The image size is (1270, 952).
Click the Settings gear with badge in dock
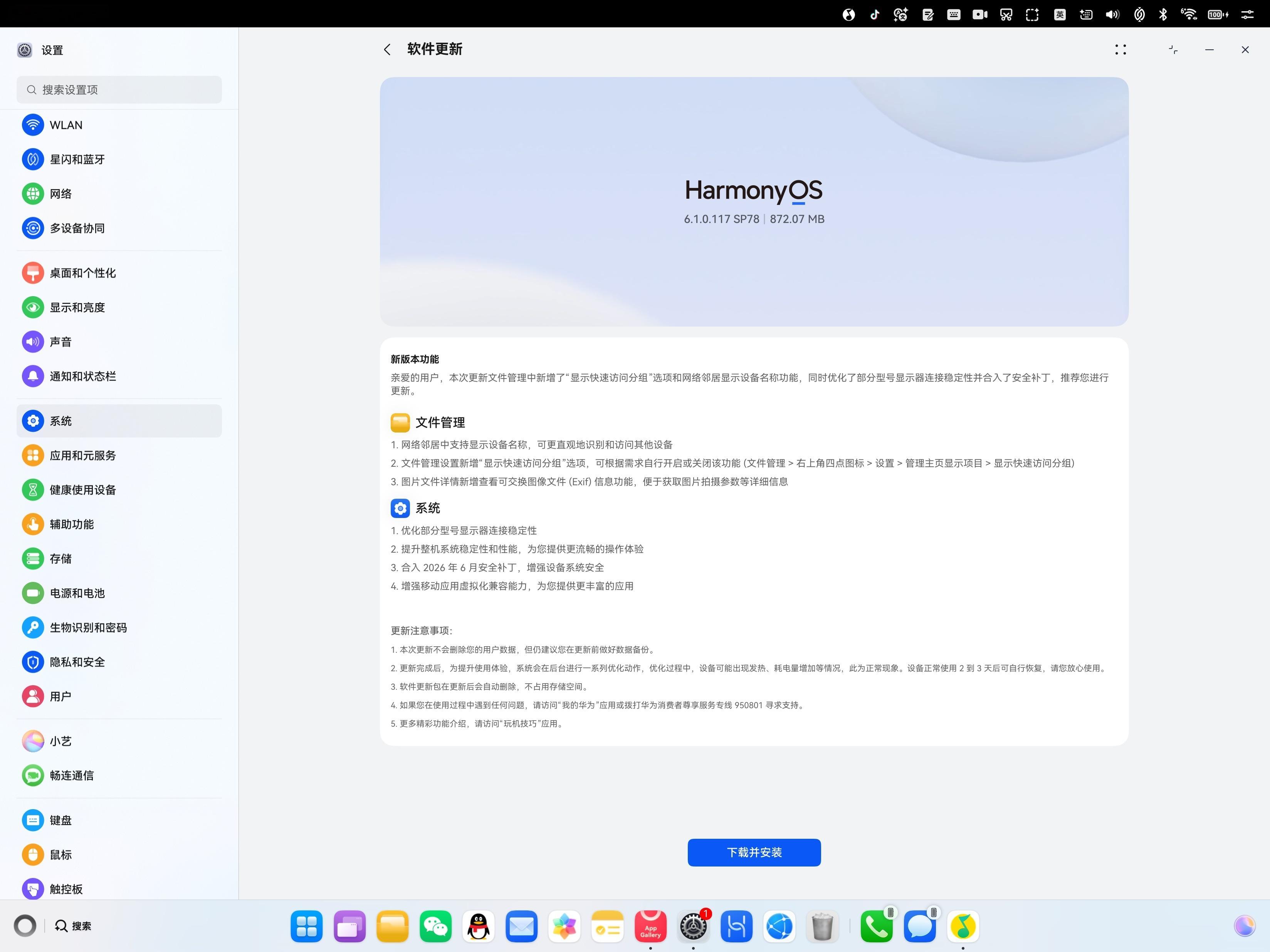click(x=694, y=926)
